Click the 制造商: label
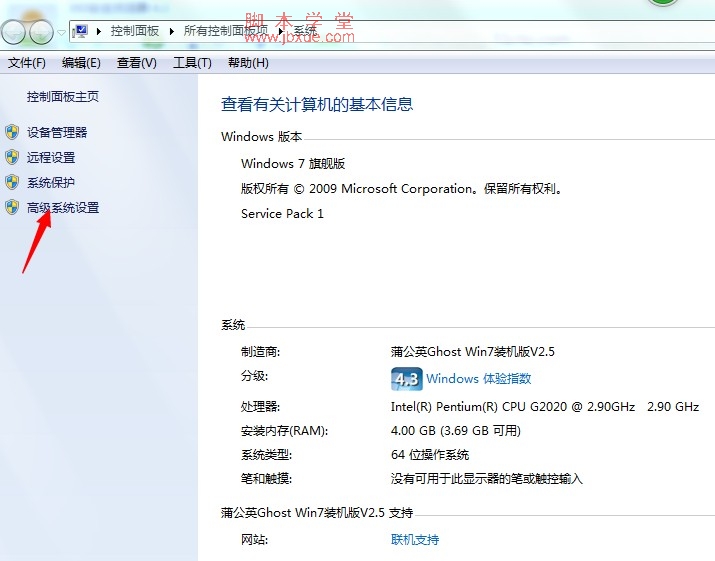 [x=260, y=352]
